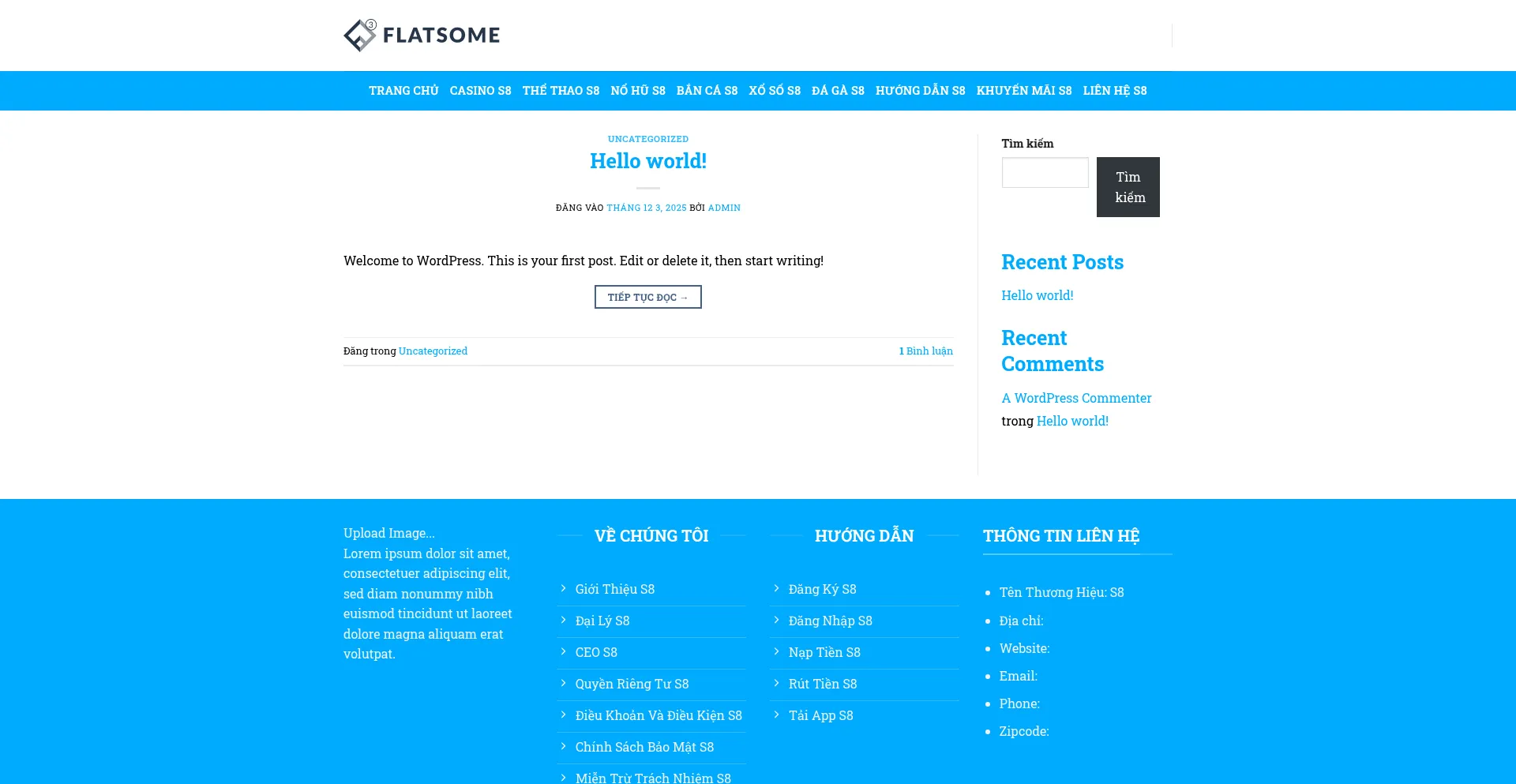Select LIÊN HỆ S8 in navigation bar

point(1114,91)
